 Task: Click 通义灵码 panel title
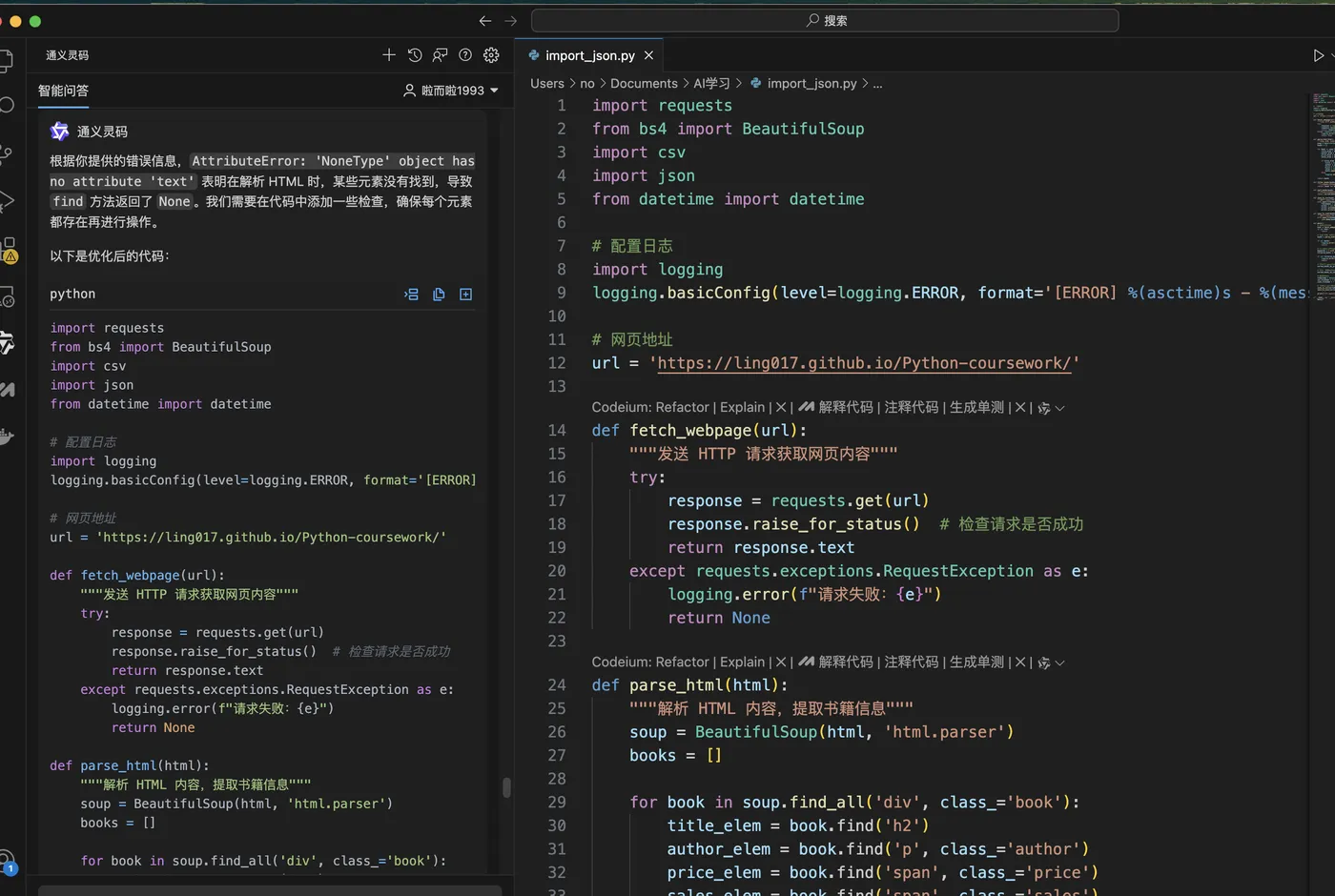click(x=67, y=55)
